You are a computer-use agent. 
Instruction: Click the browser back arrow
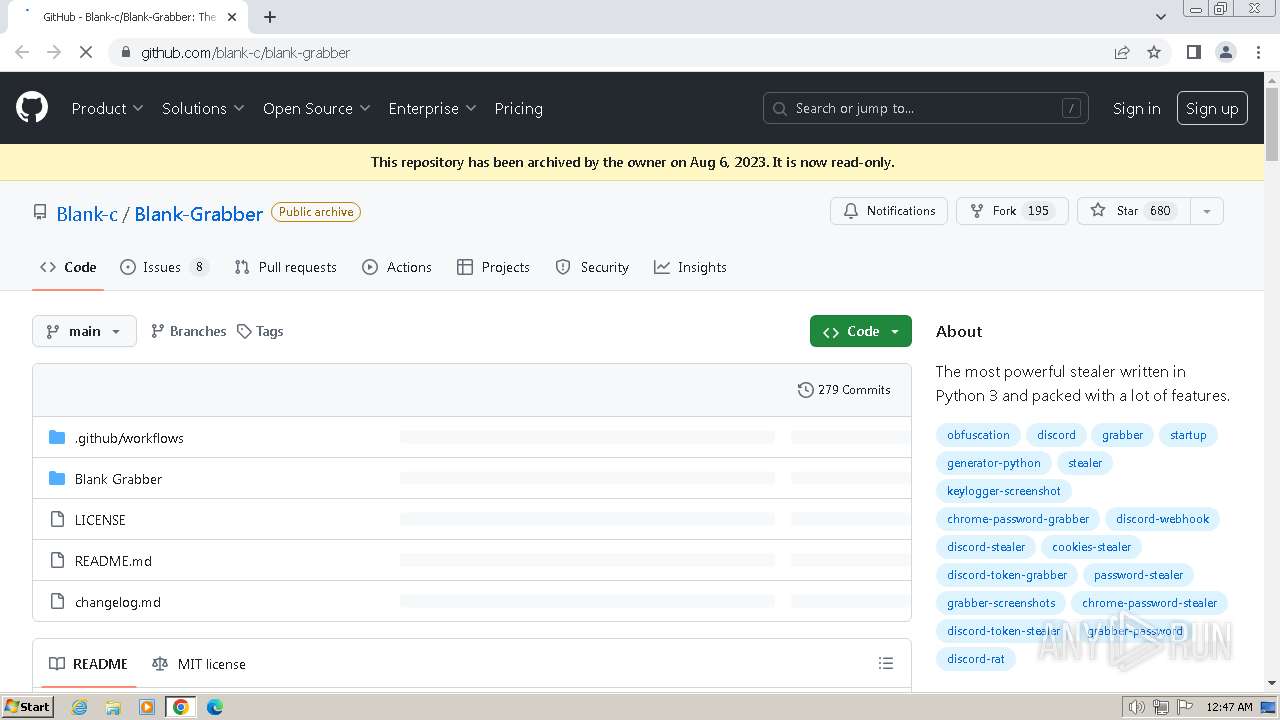coord(22,52)
